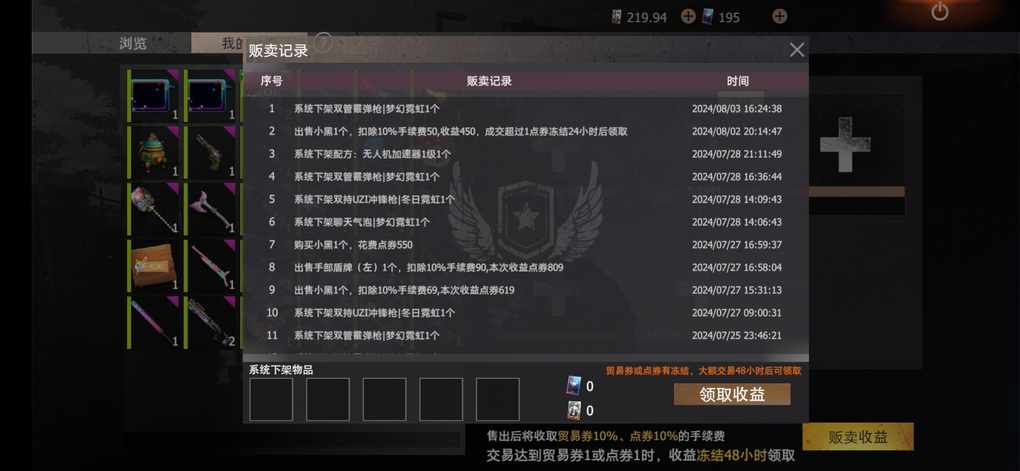Click the power icon at top right
The image size is (1020, 471).
pyautogui.click(x=939, y=11)
